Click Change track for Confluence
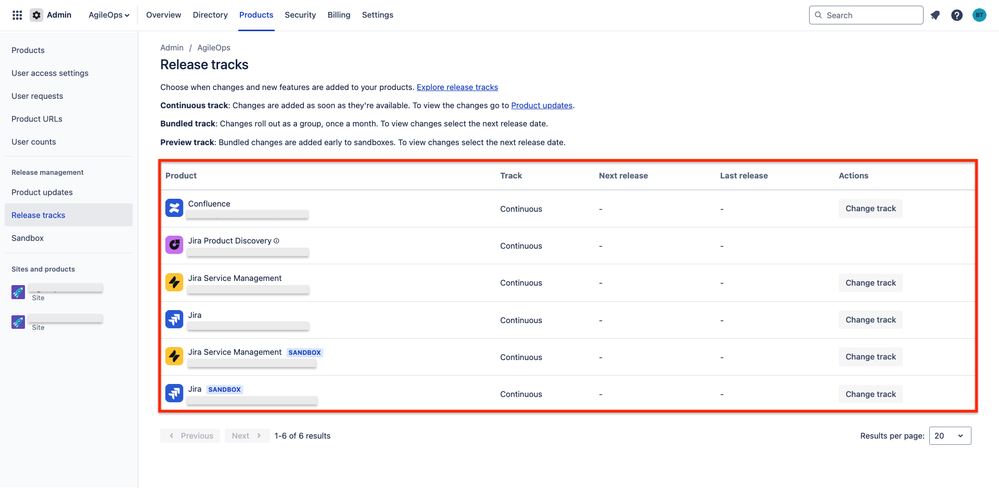999x488 pixels. (870, 208)
